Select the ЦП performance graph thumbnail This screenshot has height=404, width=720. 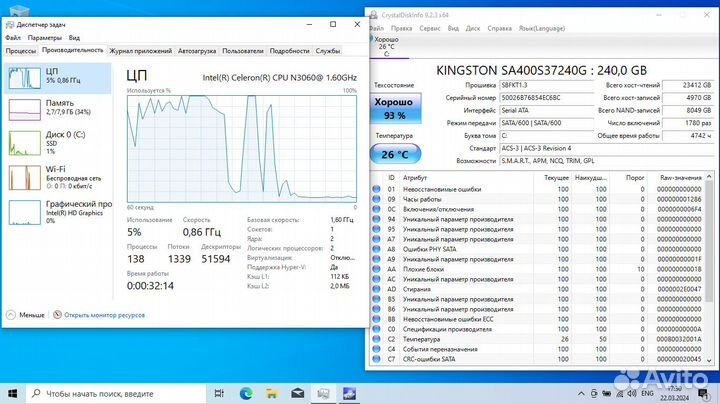tap(24, 78)
